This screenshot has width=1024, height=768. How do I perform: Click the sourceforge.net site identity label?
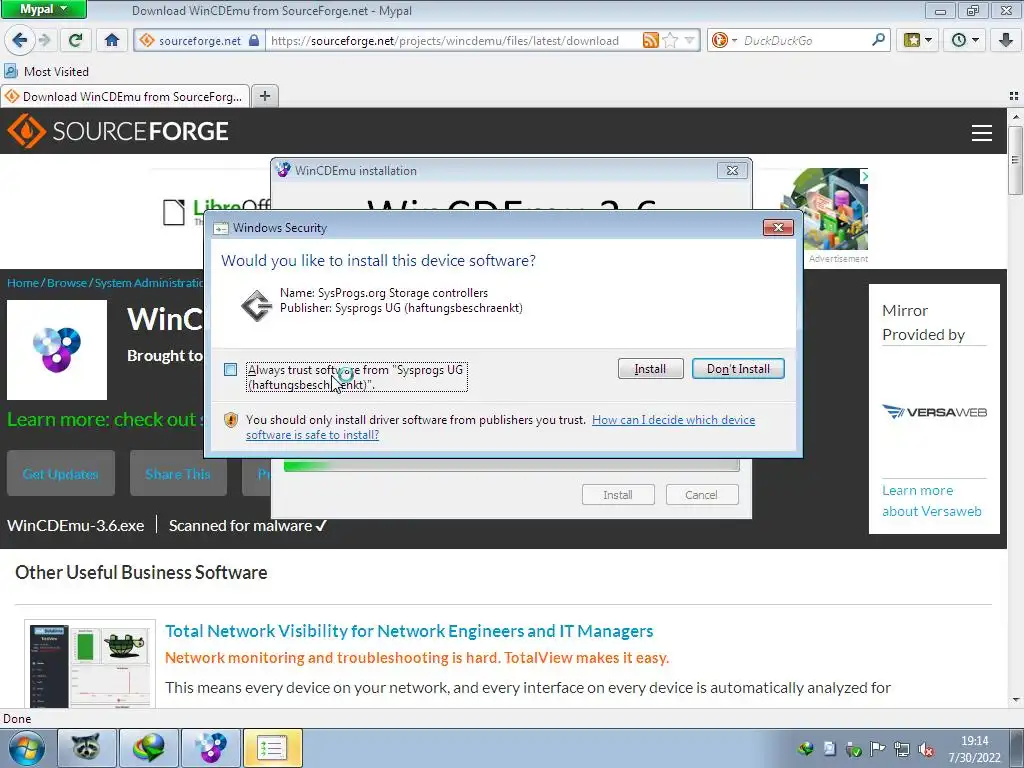200,40
